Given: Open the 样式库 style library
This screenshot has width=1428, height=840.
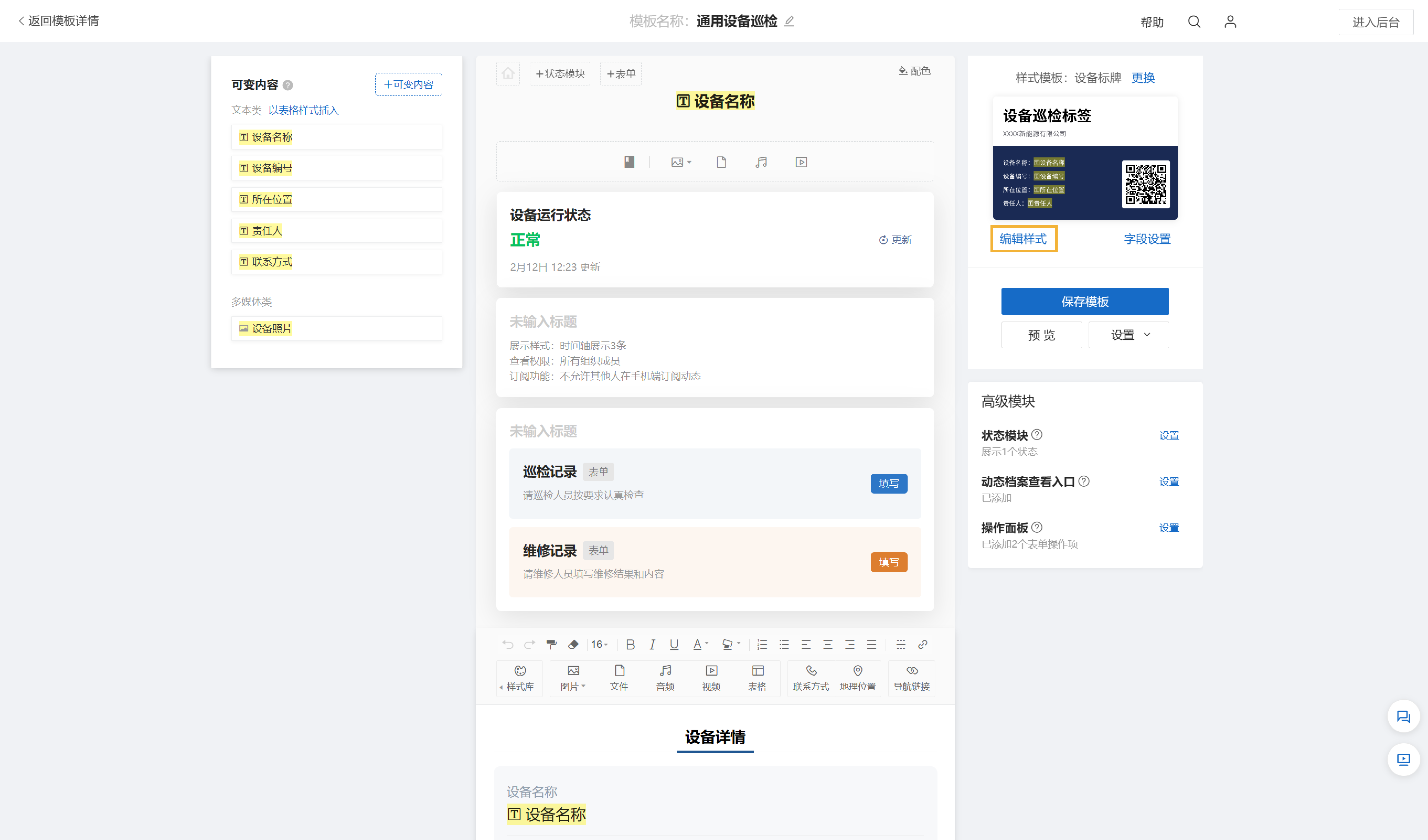Looking at the screenshot, I should (520, 678).
